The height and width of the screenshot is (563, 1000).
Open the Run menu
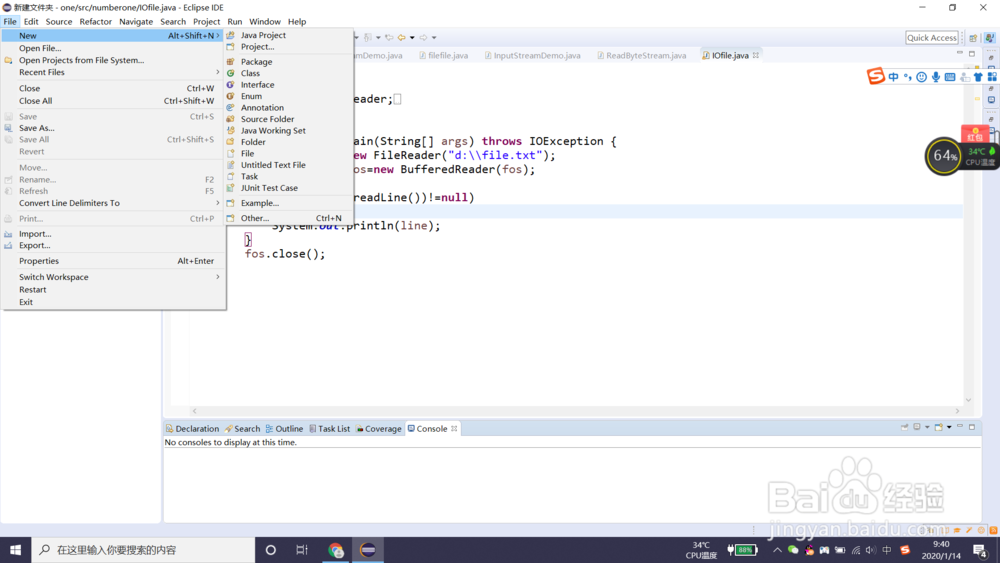[x=235, y=22]
